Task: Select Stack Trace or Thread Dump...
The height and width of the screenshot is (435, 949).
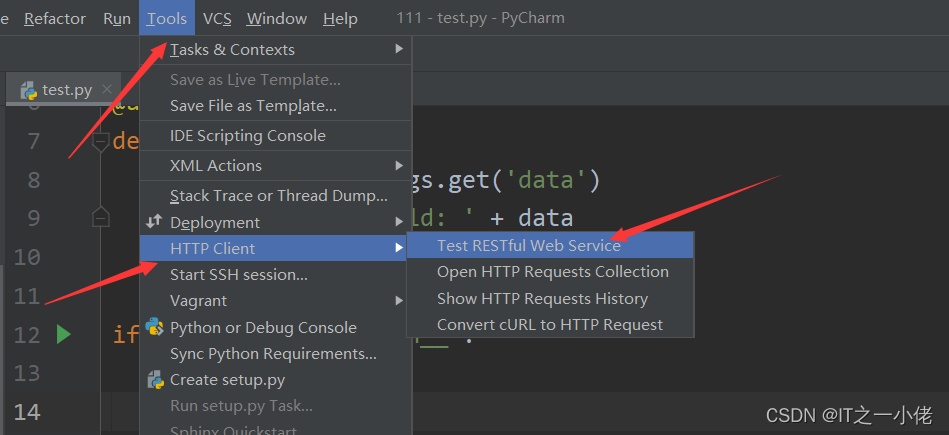Action: [276, 195]
